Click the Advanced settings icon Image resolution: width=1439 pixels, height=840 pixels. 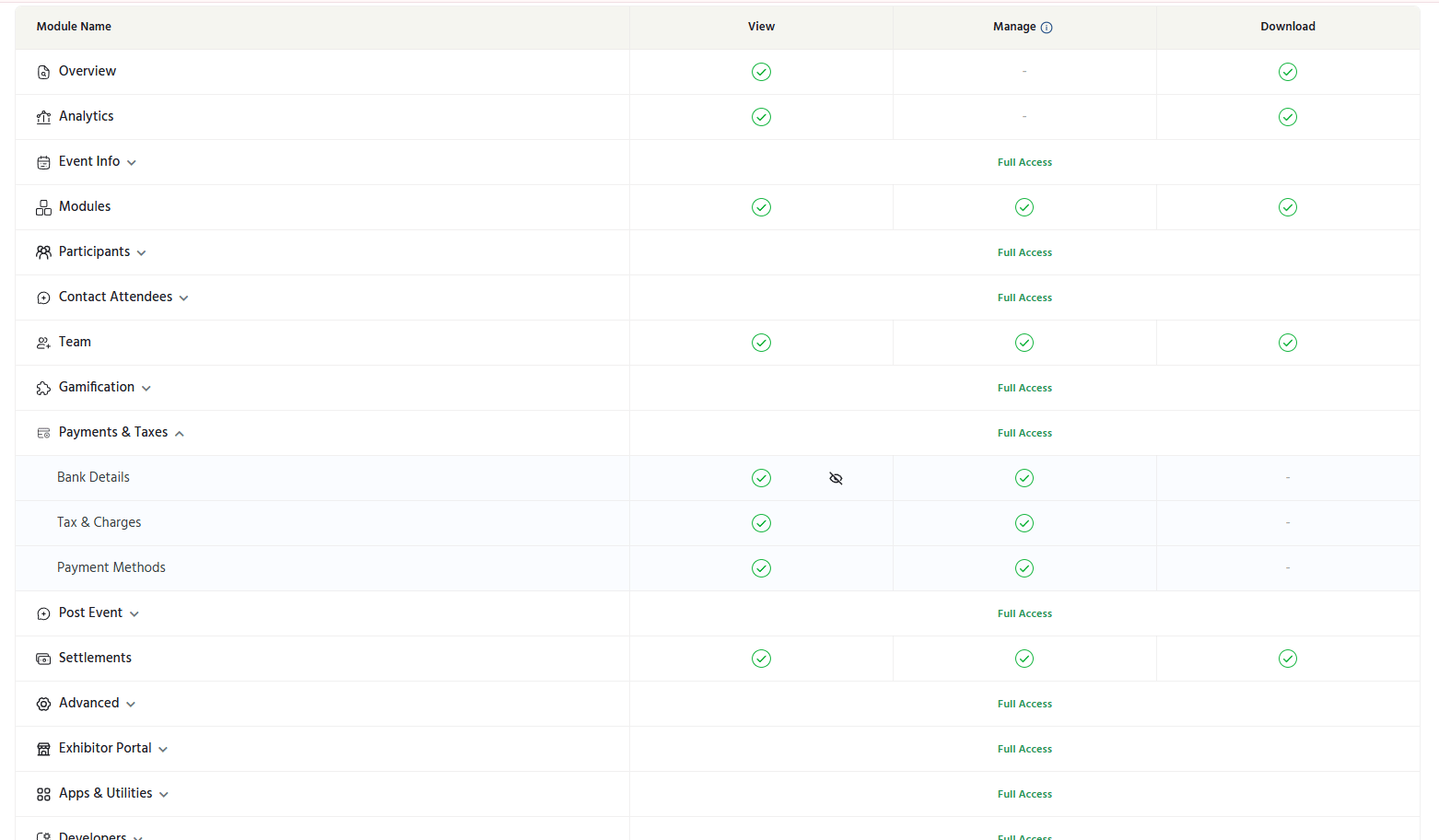coord(43,704)
